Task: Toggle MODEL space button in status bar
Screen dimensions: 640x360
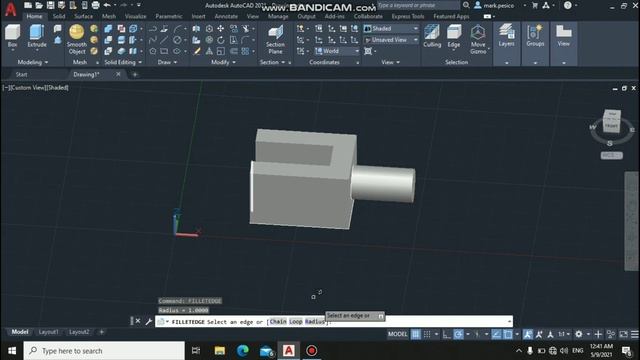Action: pos(398,334)
